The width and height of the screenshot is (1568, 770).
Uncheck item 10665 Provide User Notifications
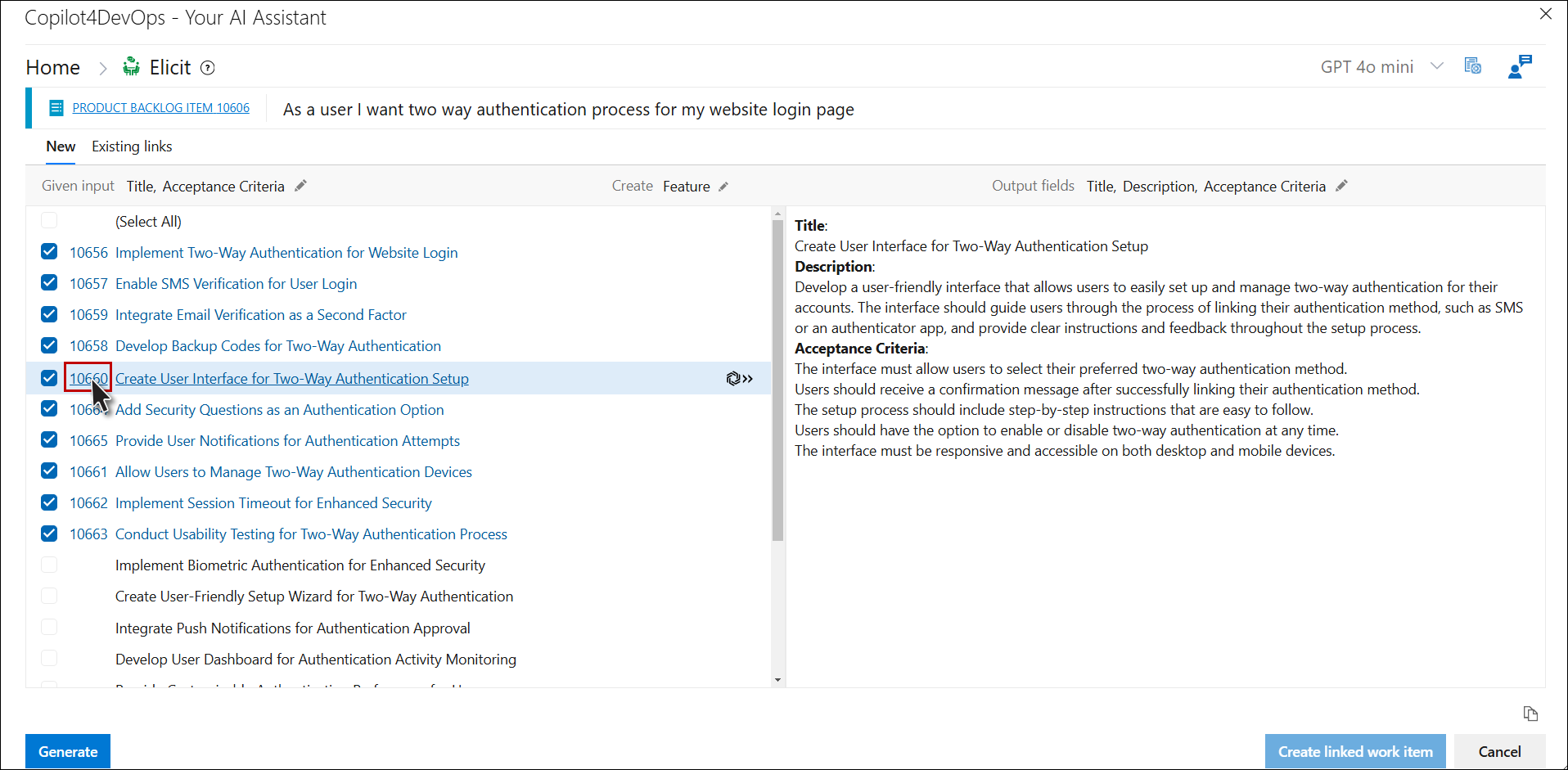pyautogui.click(x=49, y=439)
